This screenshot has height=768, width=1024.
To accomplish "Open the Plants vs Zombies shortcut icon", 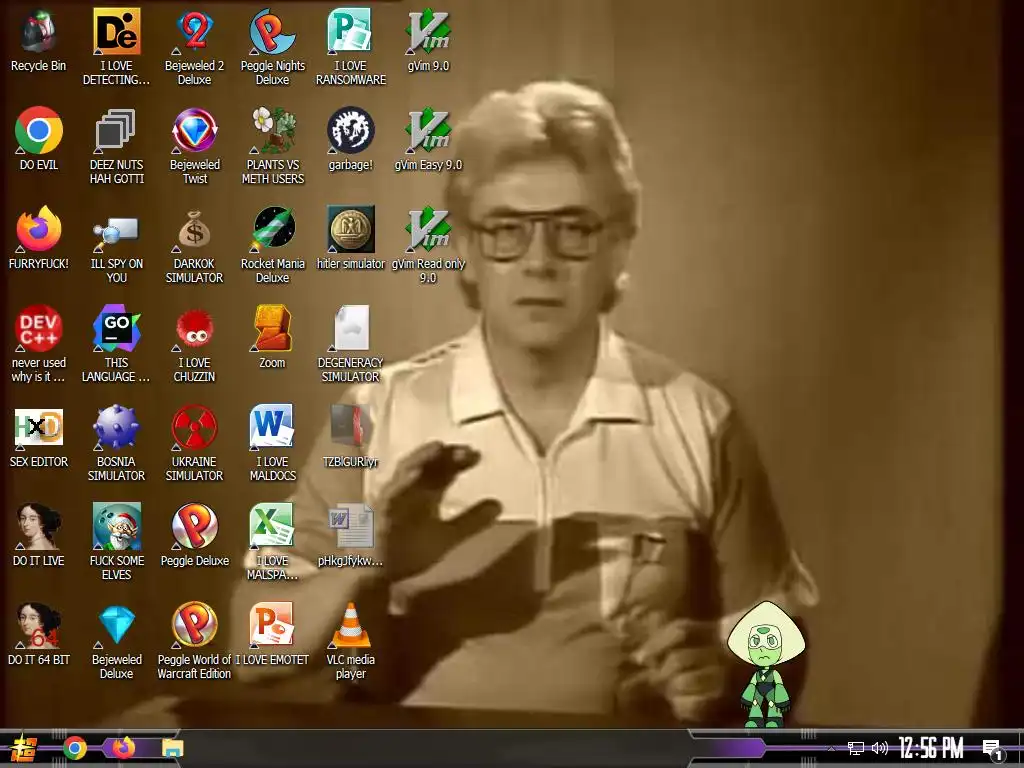I will tap(272, 131).
